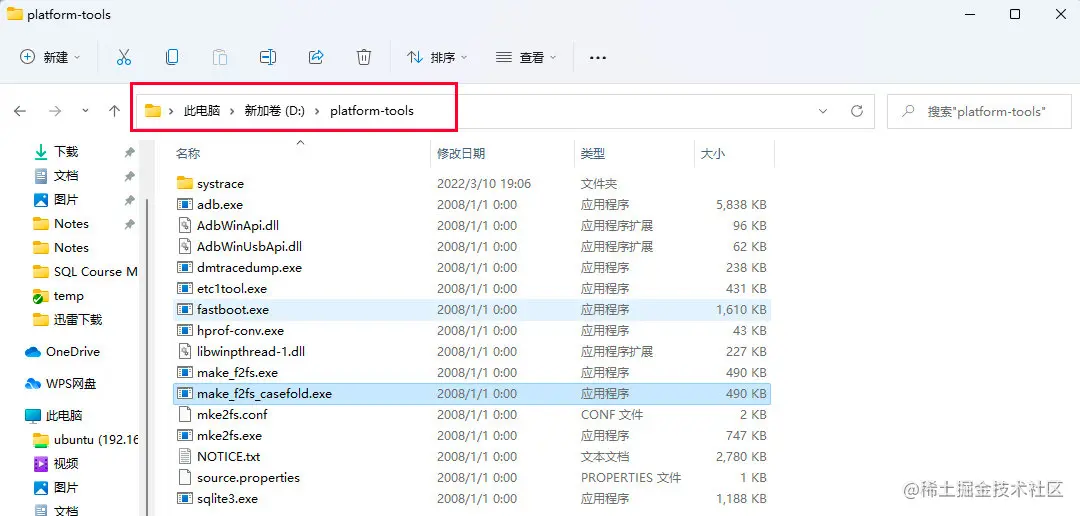
Task: Open 迅雷下载 folder in sidebar
Action: 78,320
